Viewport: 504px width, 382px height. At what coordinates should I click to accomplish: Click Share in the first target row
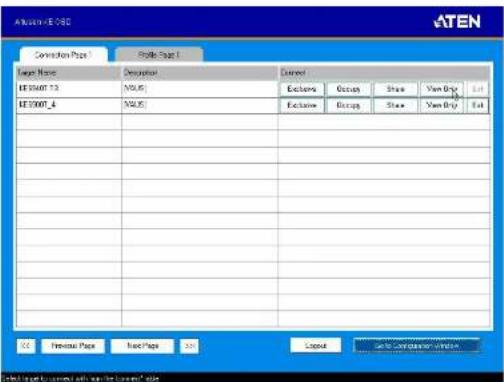point(395,89)
